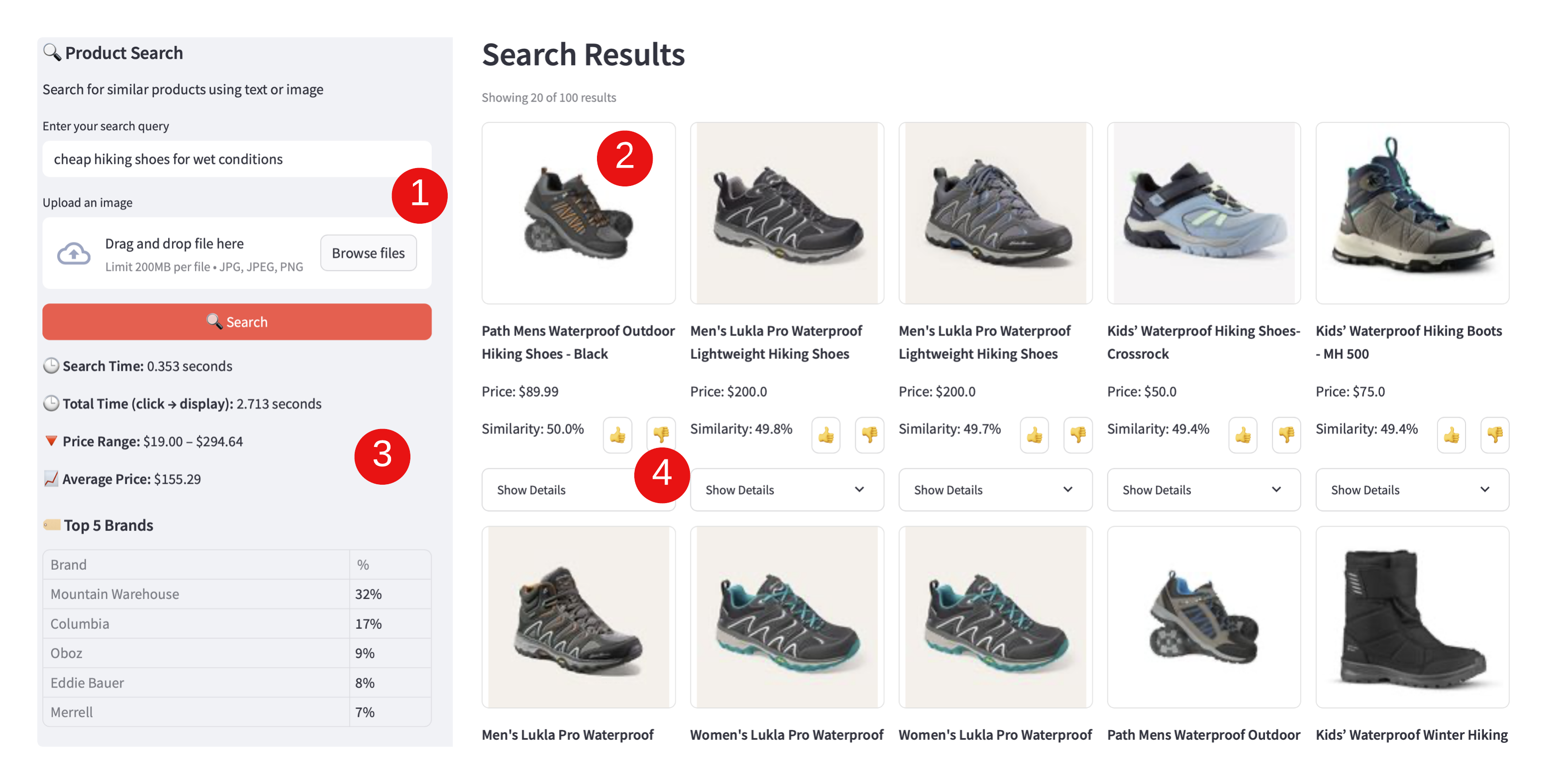This screenshot has width=1567, height=784.
Task: Thumbs down the Path Mens Waterproof shoe
Action: (x=661, y=435)
